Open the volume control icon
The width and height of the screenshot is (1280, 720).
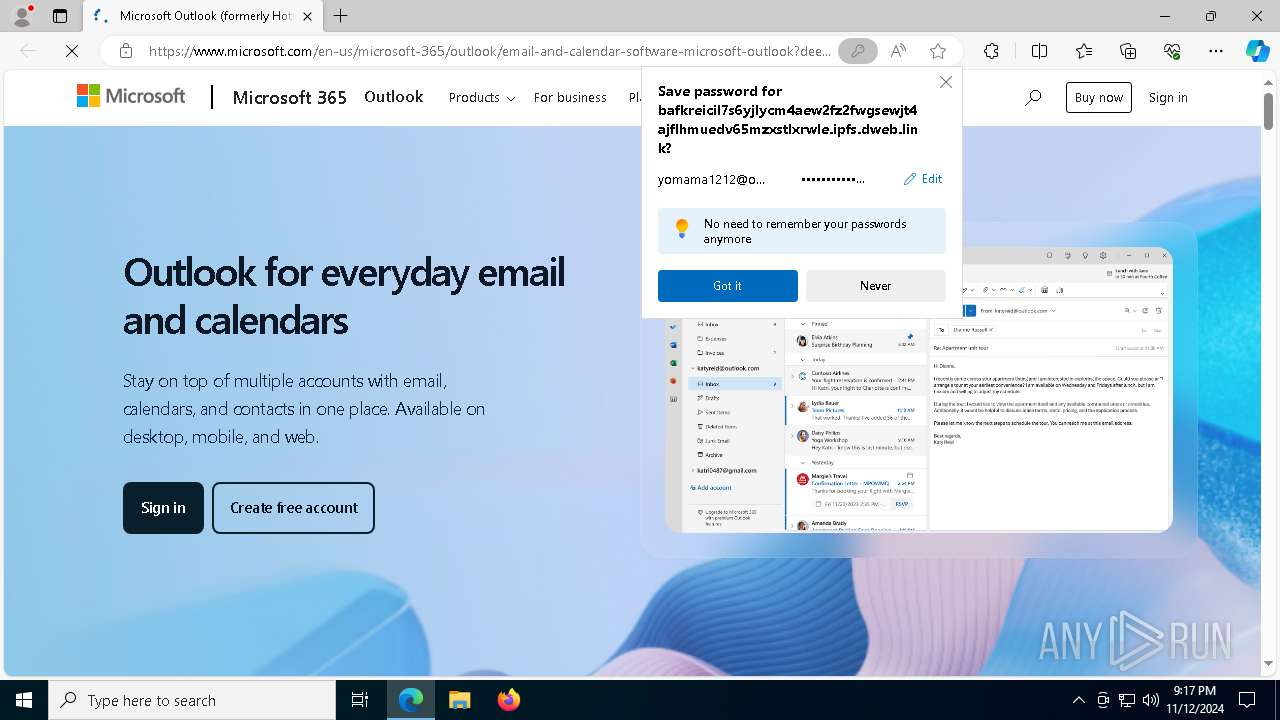pyautogui.click(x=1150, y=700)
